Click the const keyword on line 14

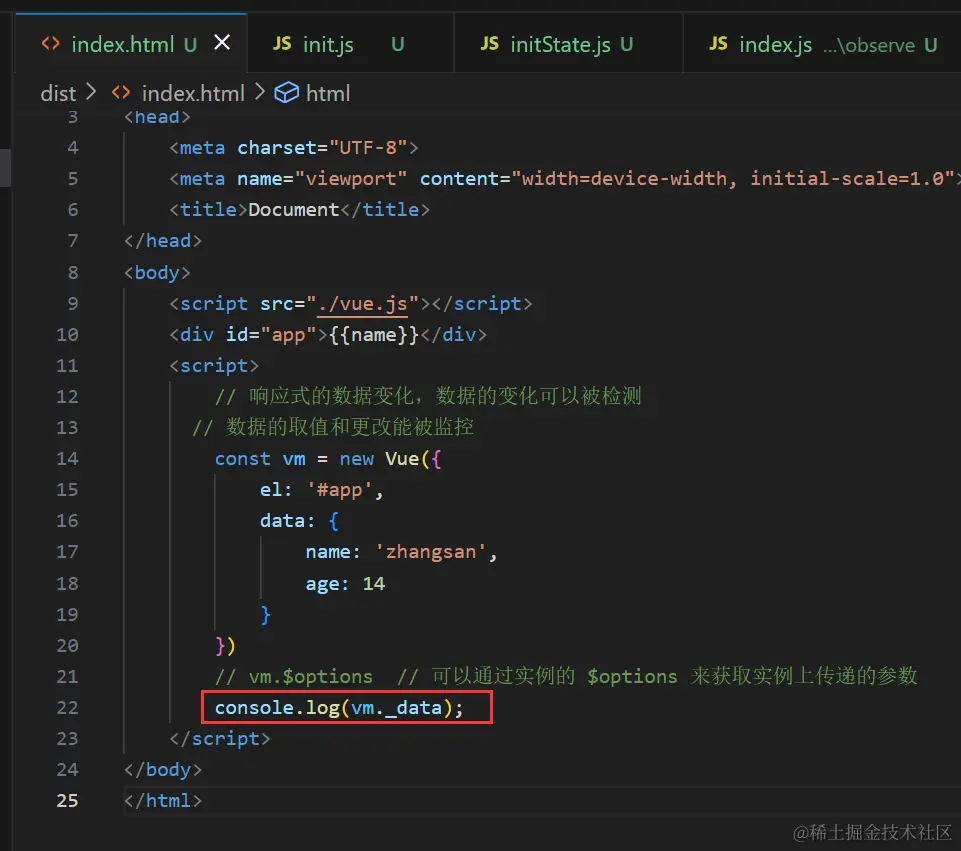tap(243, 459)
